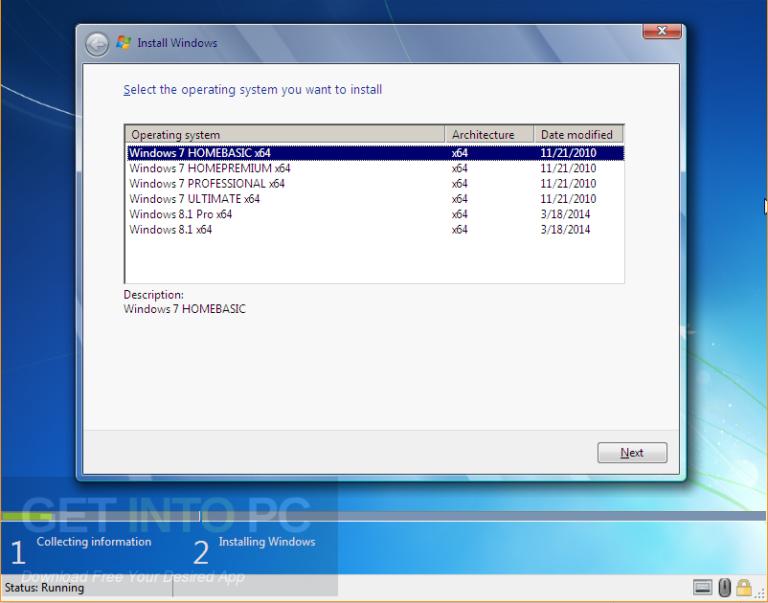Click the Collecting information step label

click(x=94, y=542)
